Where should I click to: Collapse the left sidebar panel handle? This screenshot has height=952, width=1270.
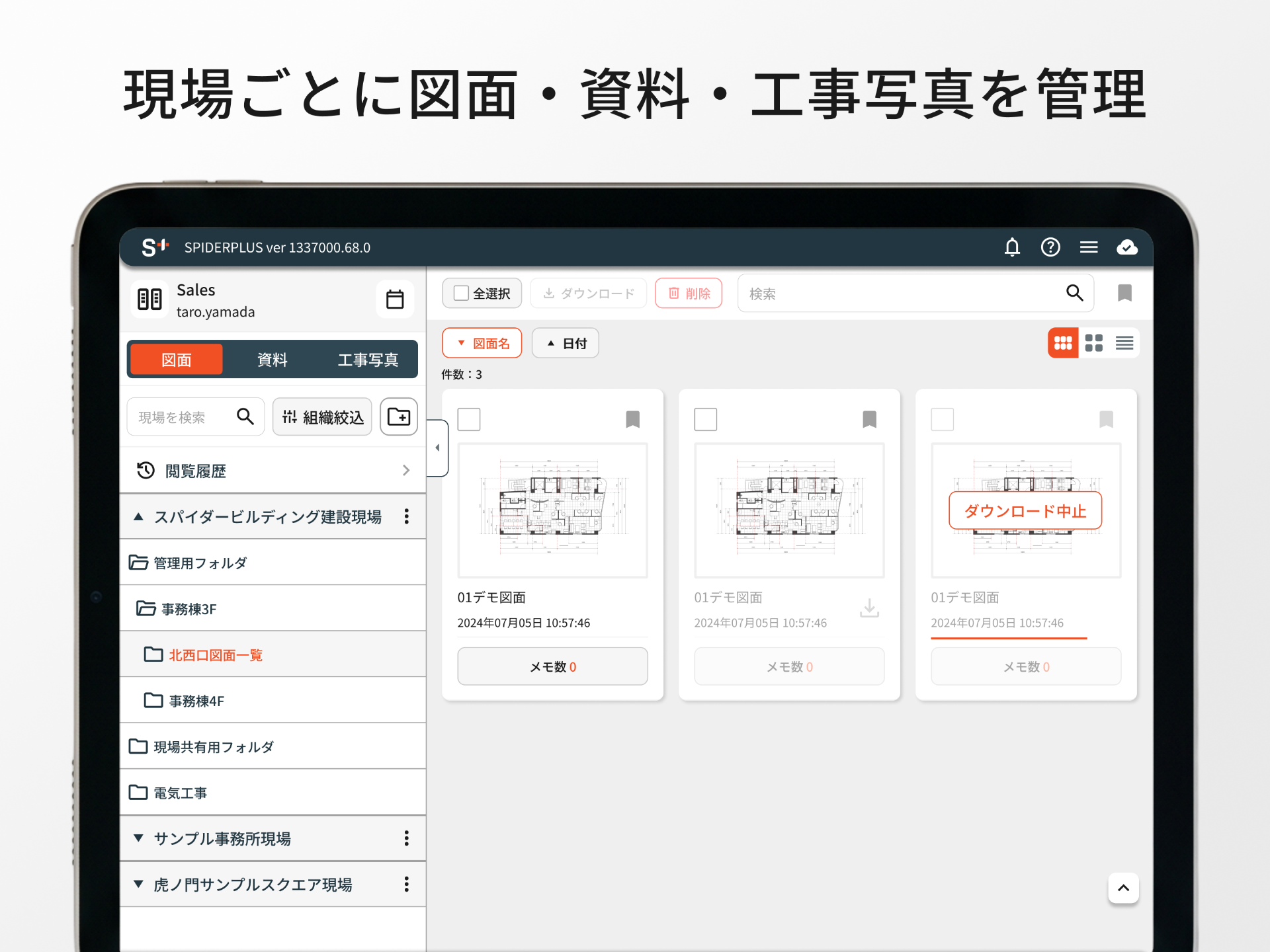(438, 448)
